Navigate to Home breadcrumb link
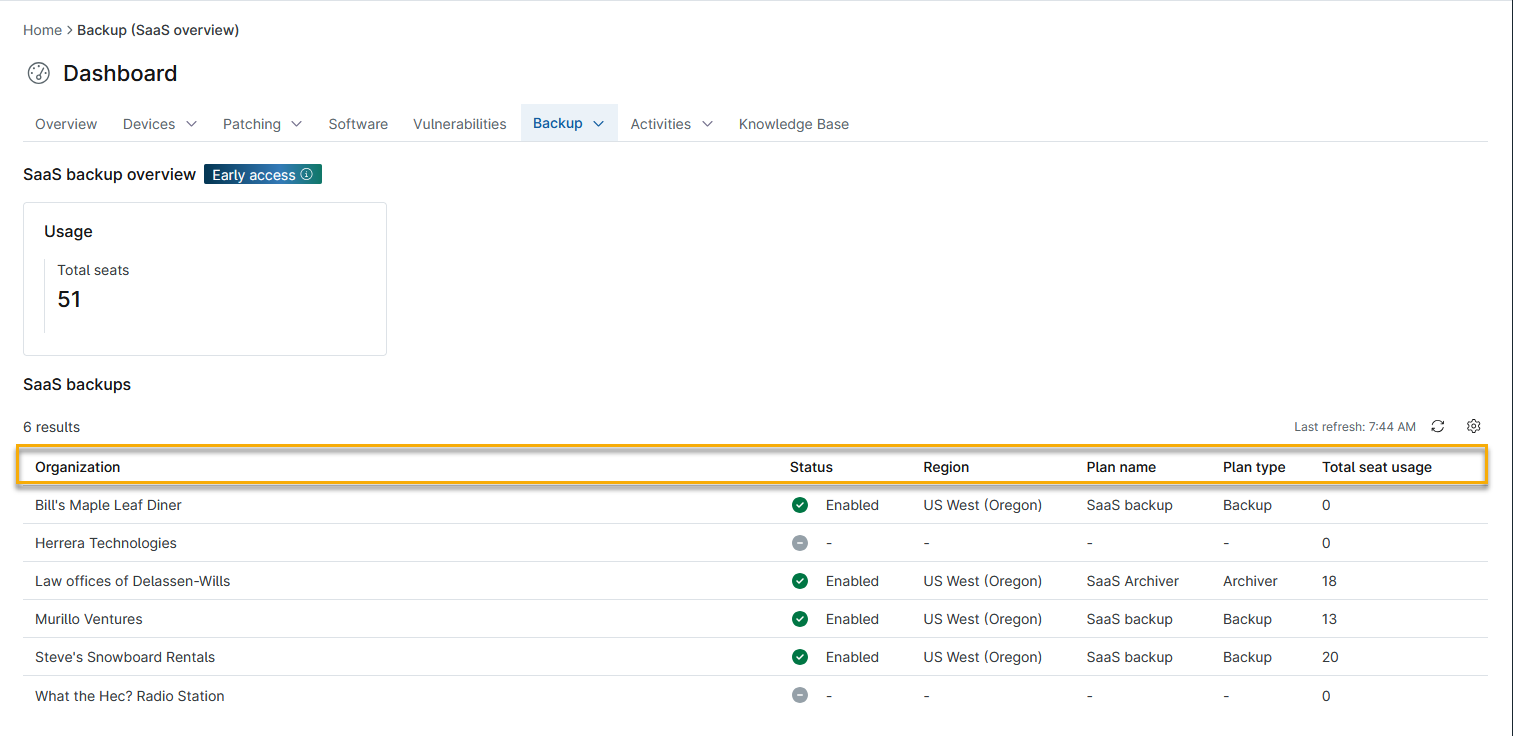 42,30
